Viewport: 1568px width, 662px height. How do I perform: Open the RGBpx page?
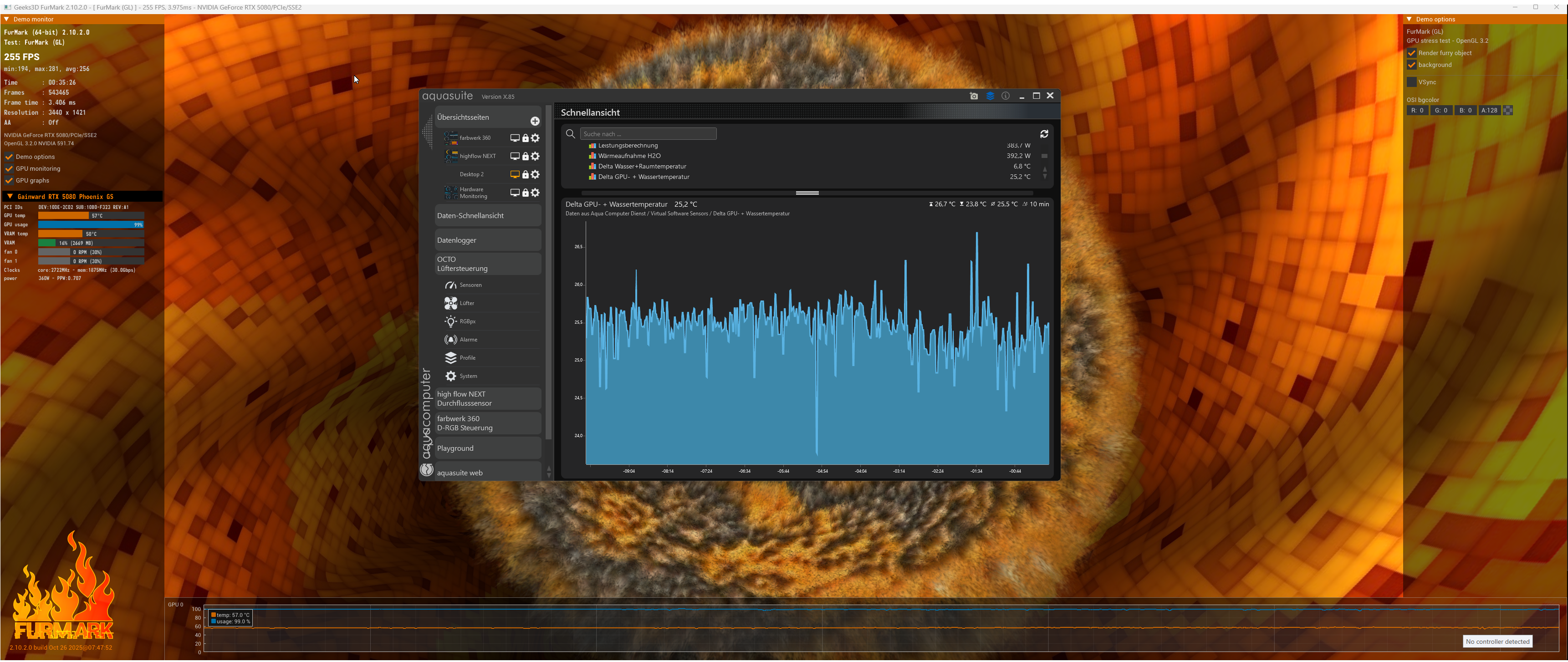tap(467, 322)
